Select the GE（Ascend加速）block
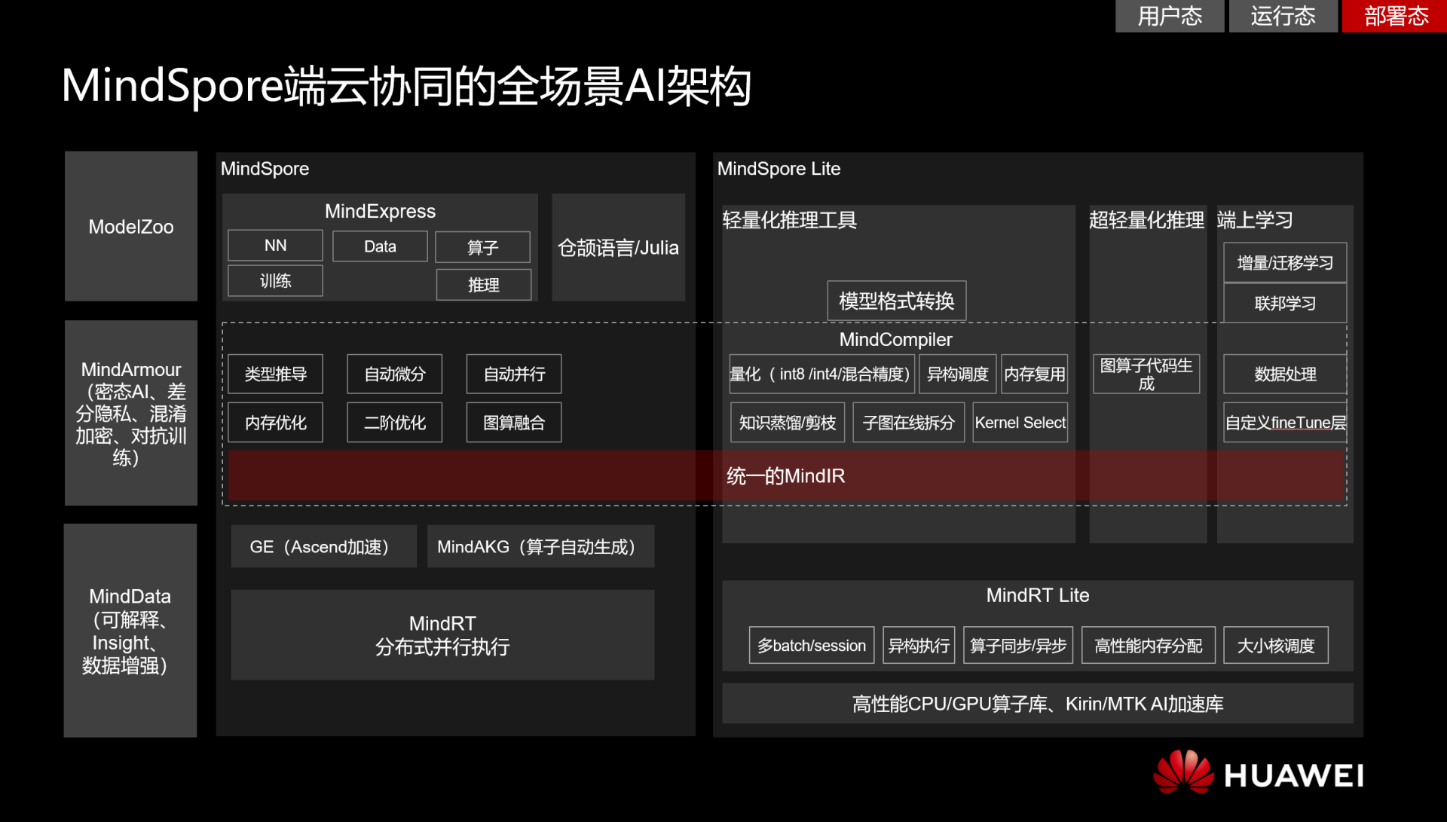This screenshot has width=1447, height=822. click(x=324, y=547)
